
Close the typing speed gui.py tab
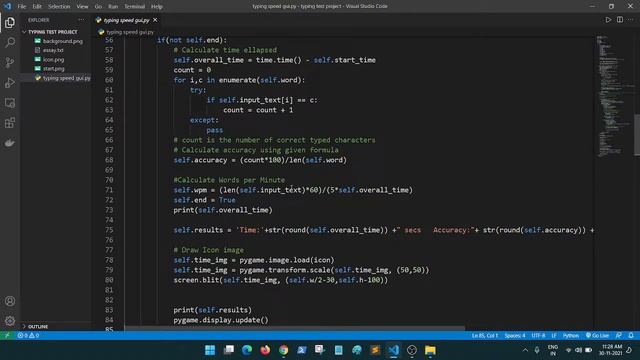[x=155, y=20]
